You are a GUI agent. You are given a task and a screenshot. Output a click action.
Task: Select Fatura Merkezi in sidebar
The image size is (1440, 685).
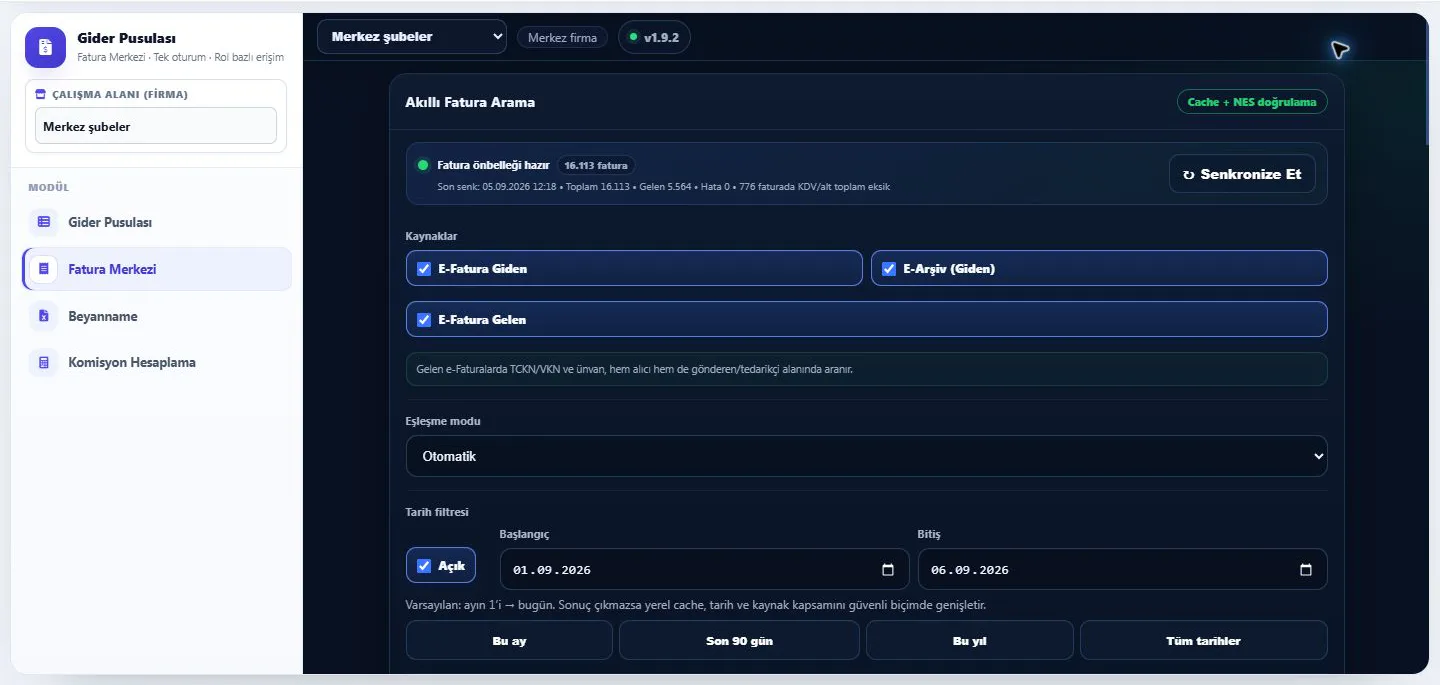pyautogui.click(x=157, y=269)
